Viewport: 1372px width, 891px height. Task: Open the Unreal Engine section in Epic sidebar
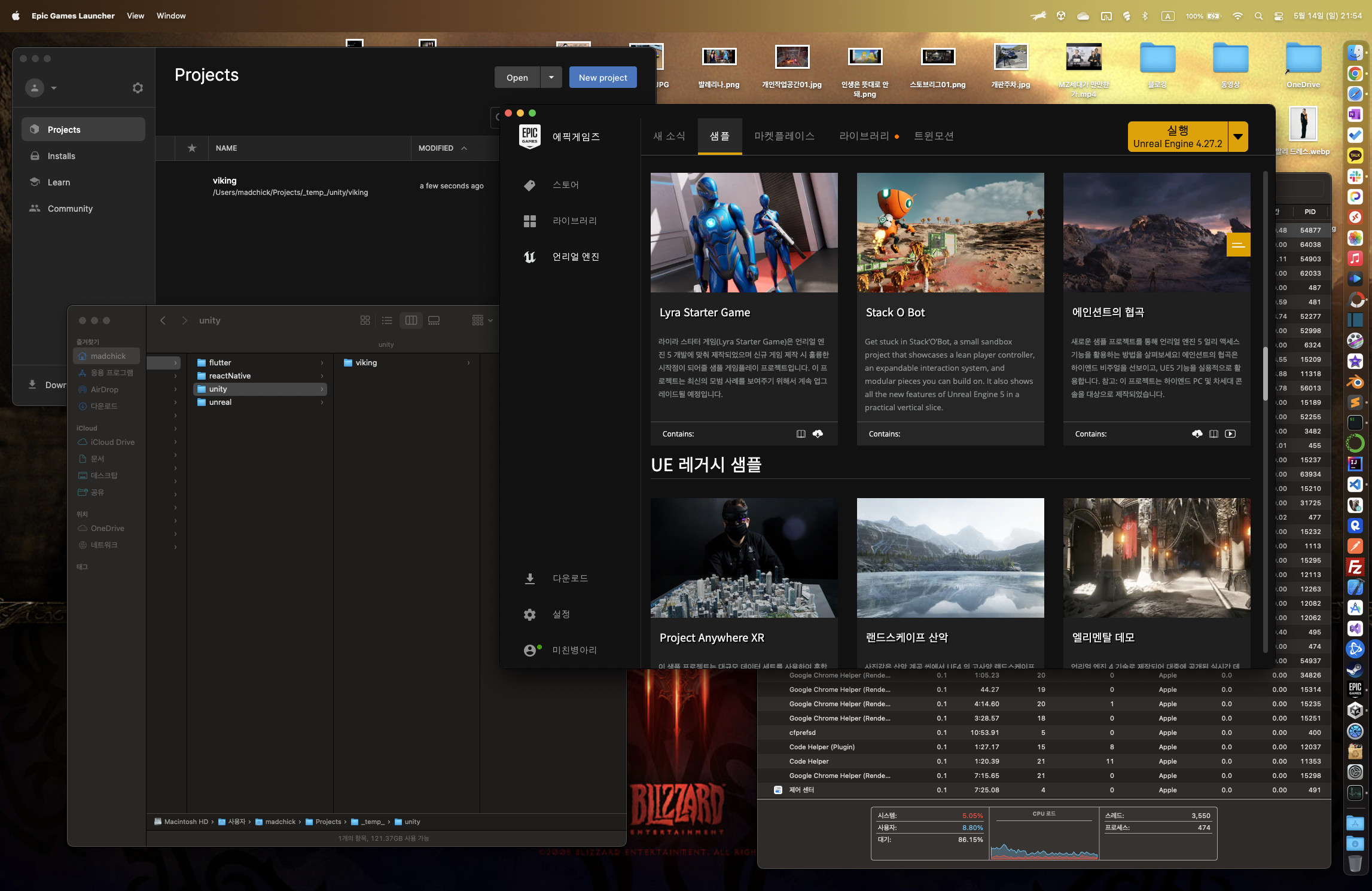click(575, 257)
